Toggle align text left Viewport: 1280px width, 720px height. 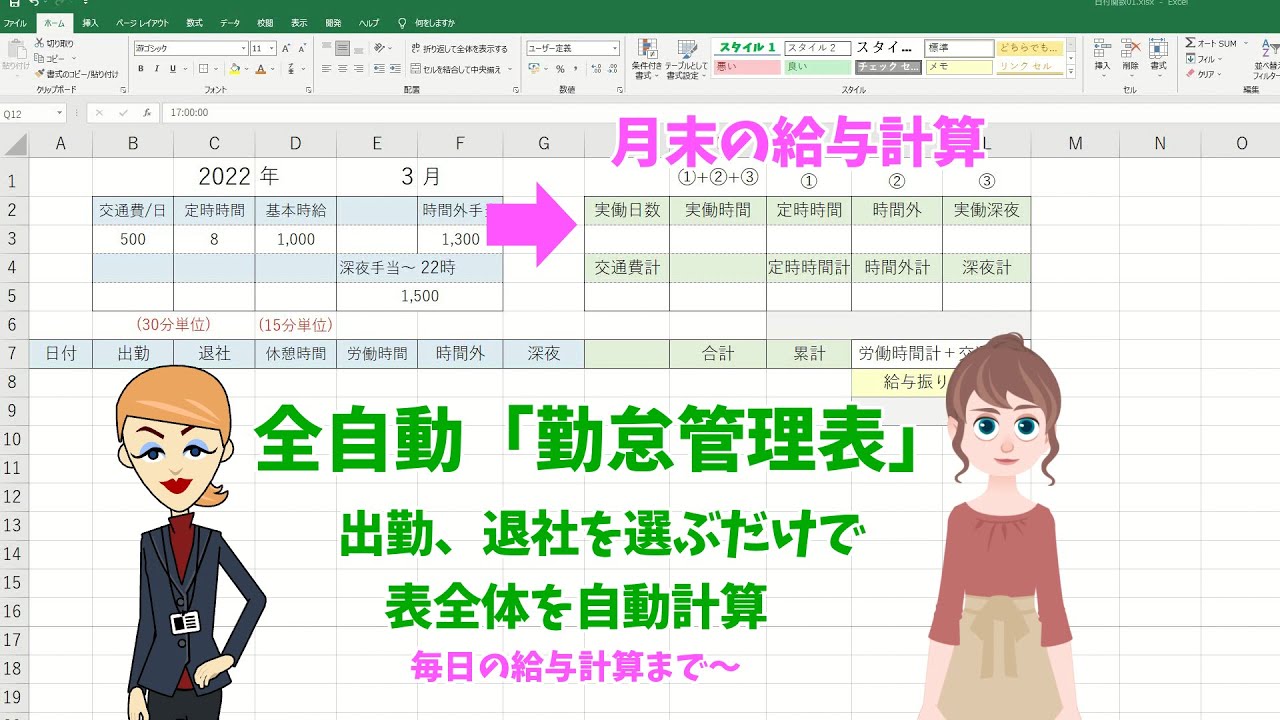tap(327, 69)
